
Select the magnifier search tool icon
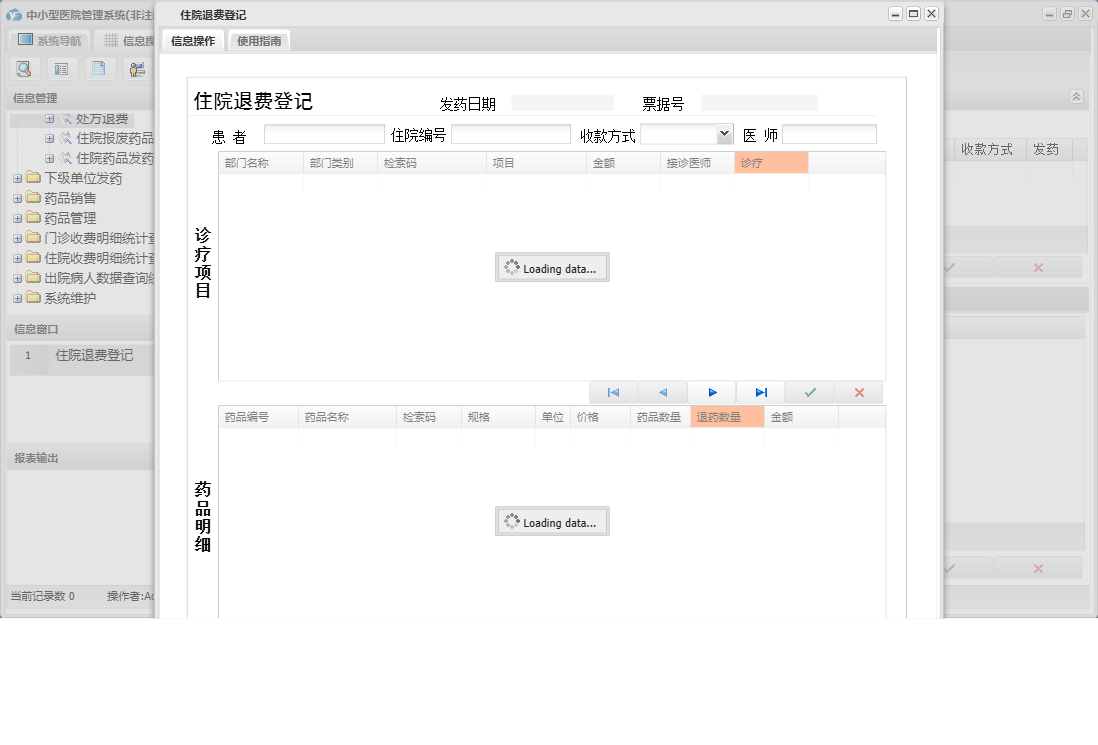24,68
